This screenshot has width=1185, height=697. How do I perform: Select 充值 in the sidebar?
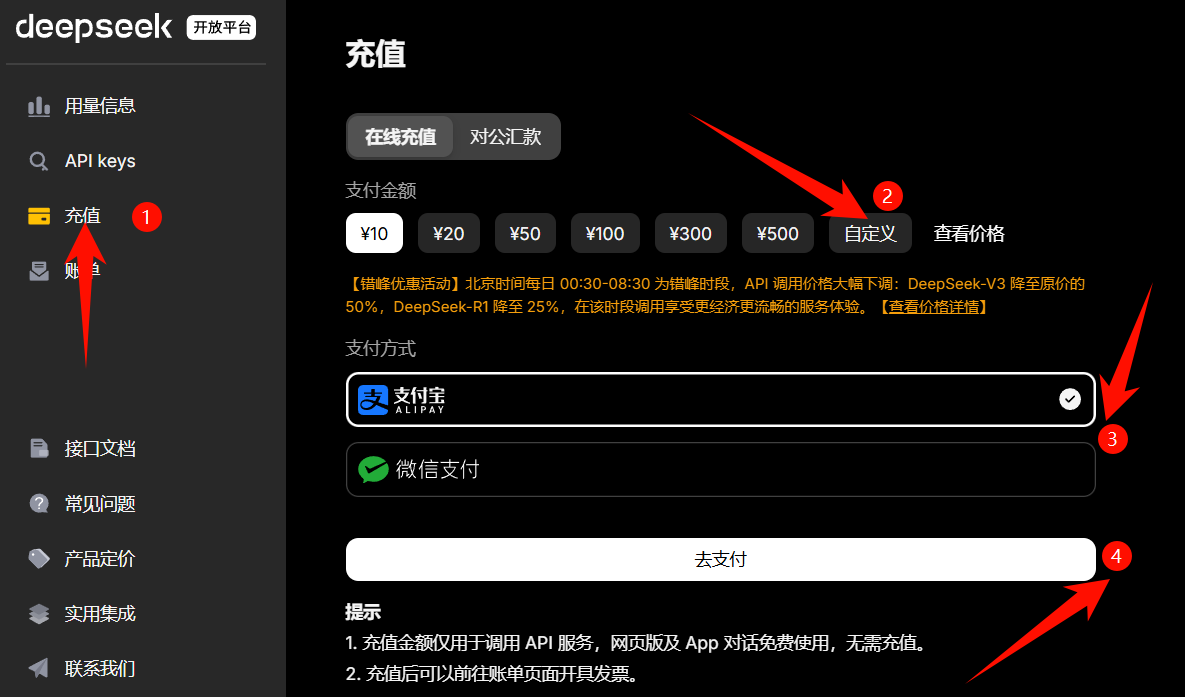(x=82, y=216)
